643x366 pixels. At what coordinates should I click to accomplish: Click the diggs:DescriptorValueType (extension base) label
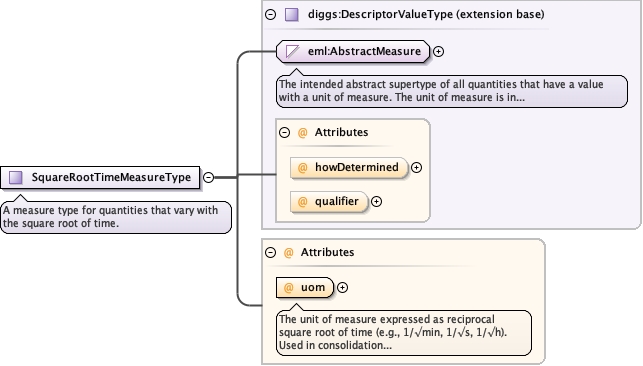(x=426, y=14)
